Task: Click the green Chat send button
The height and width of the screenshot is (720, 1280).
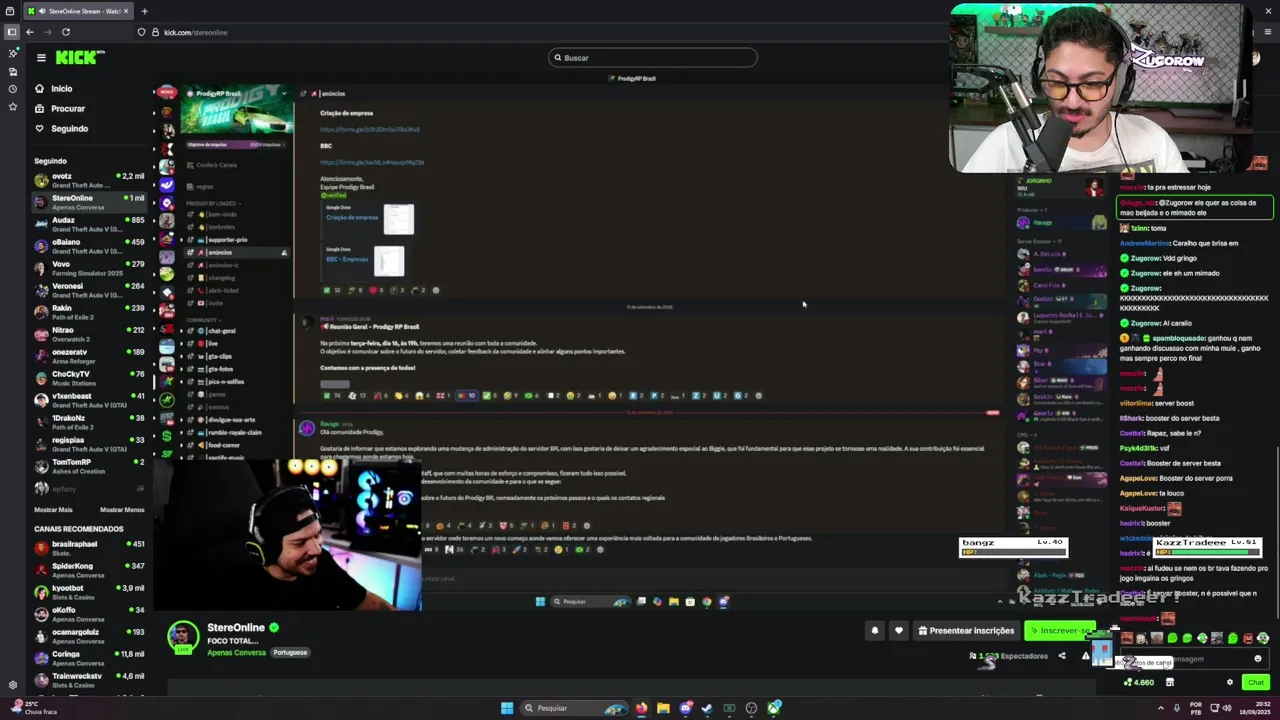Action: pos(1256,682)
